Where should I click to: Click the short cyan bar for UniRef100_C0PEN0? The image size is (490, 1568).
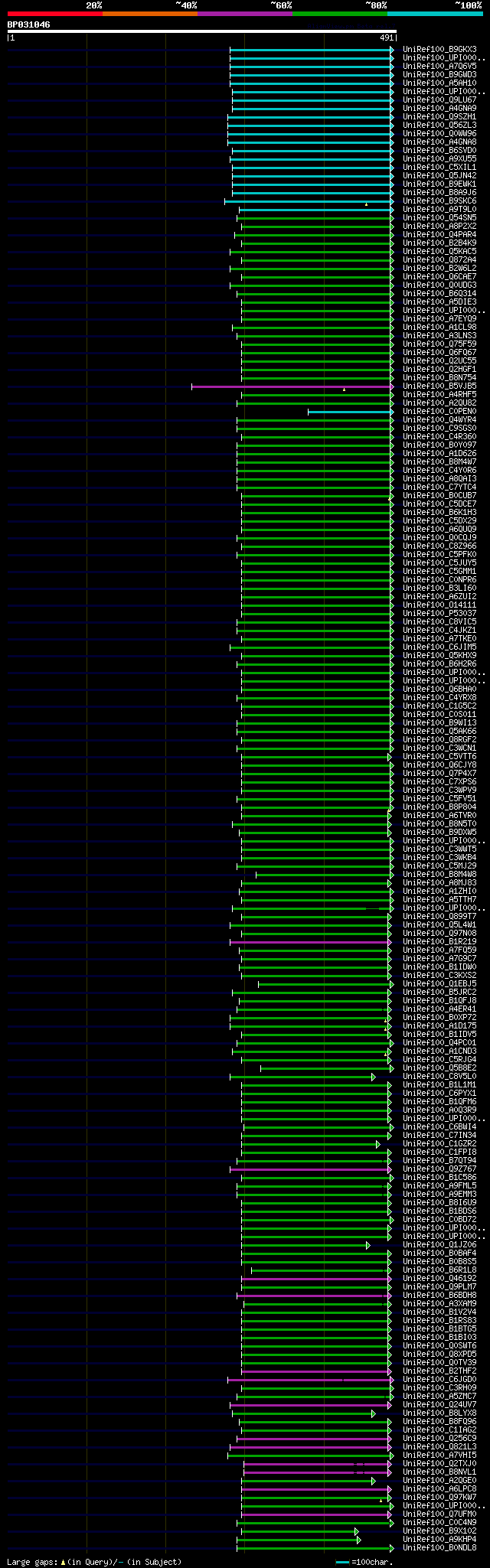(350, 412)
